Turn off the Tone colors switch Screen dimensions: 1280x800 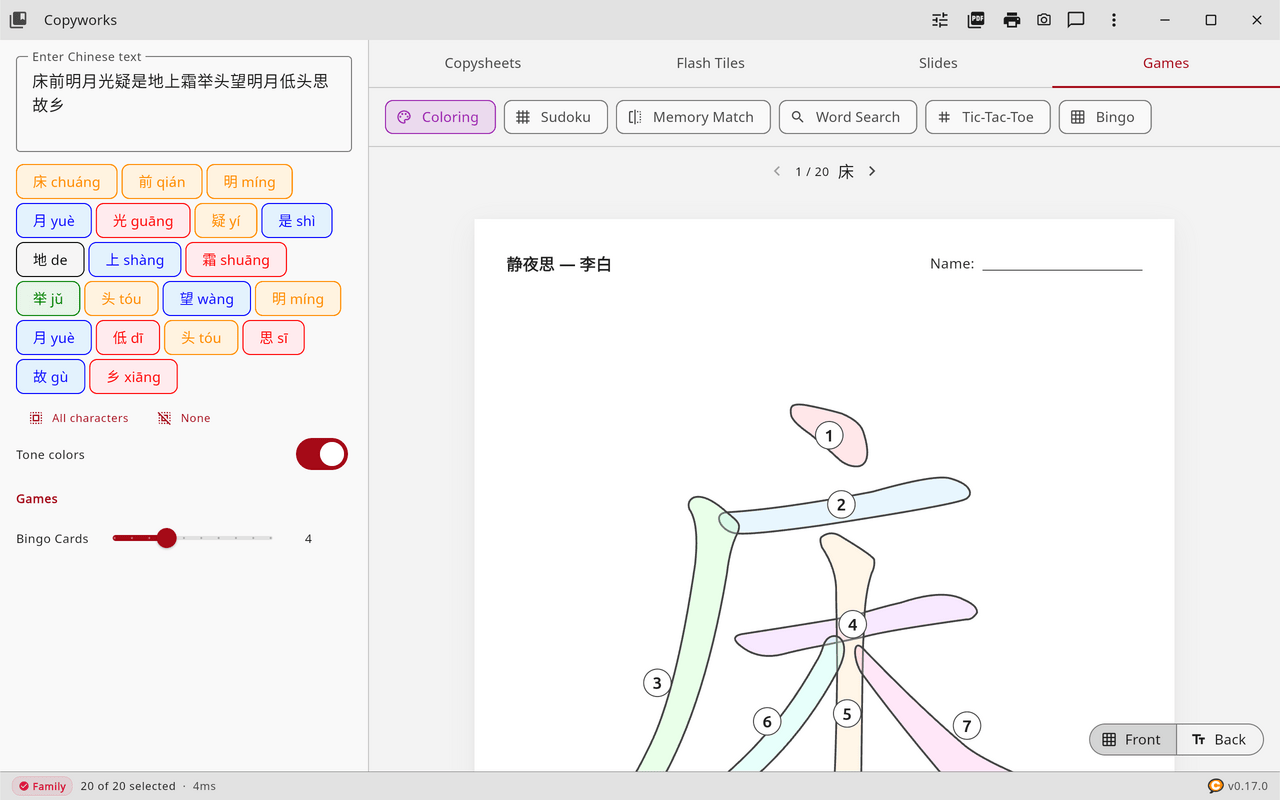coord(322,454)
